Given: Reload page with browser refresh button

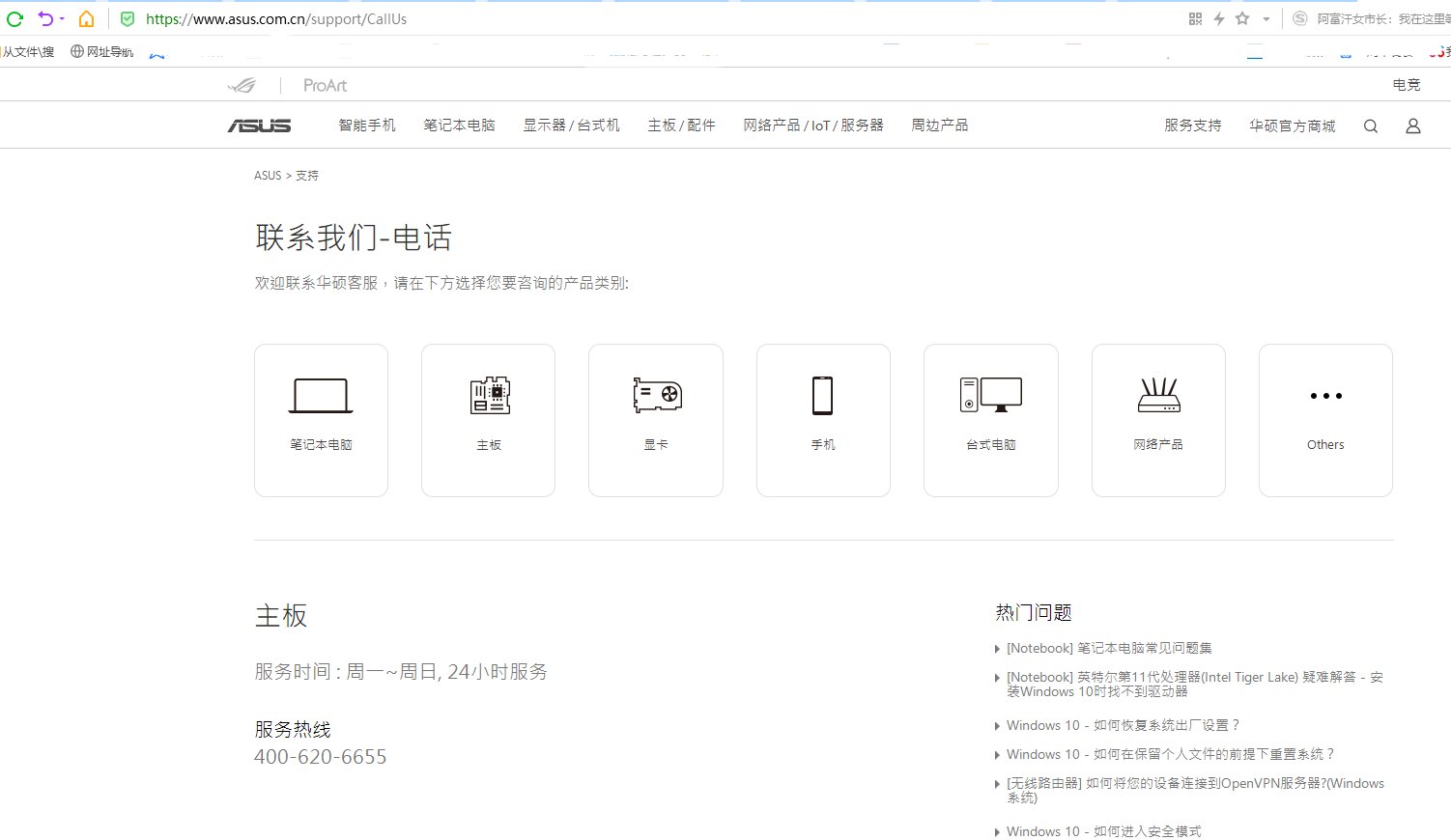Looking at the screenshot, I should tap(14, 18).
